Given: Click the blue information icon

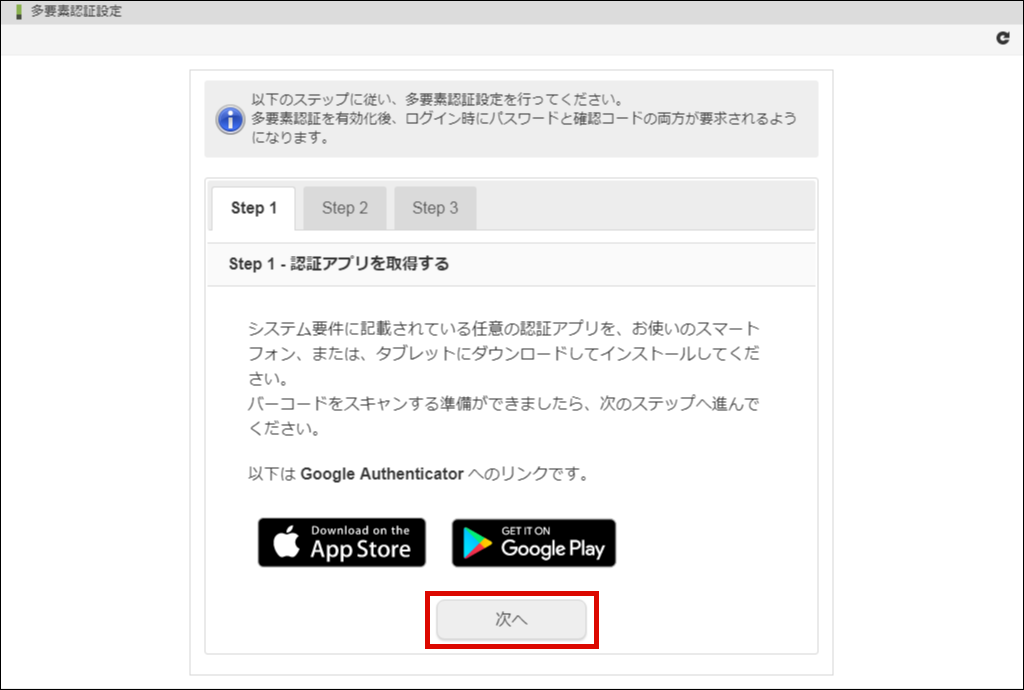Looking at the screenshot, I should point(230,119).
